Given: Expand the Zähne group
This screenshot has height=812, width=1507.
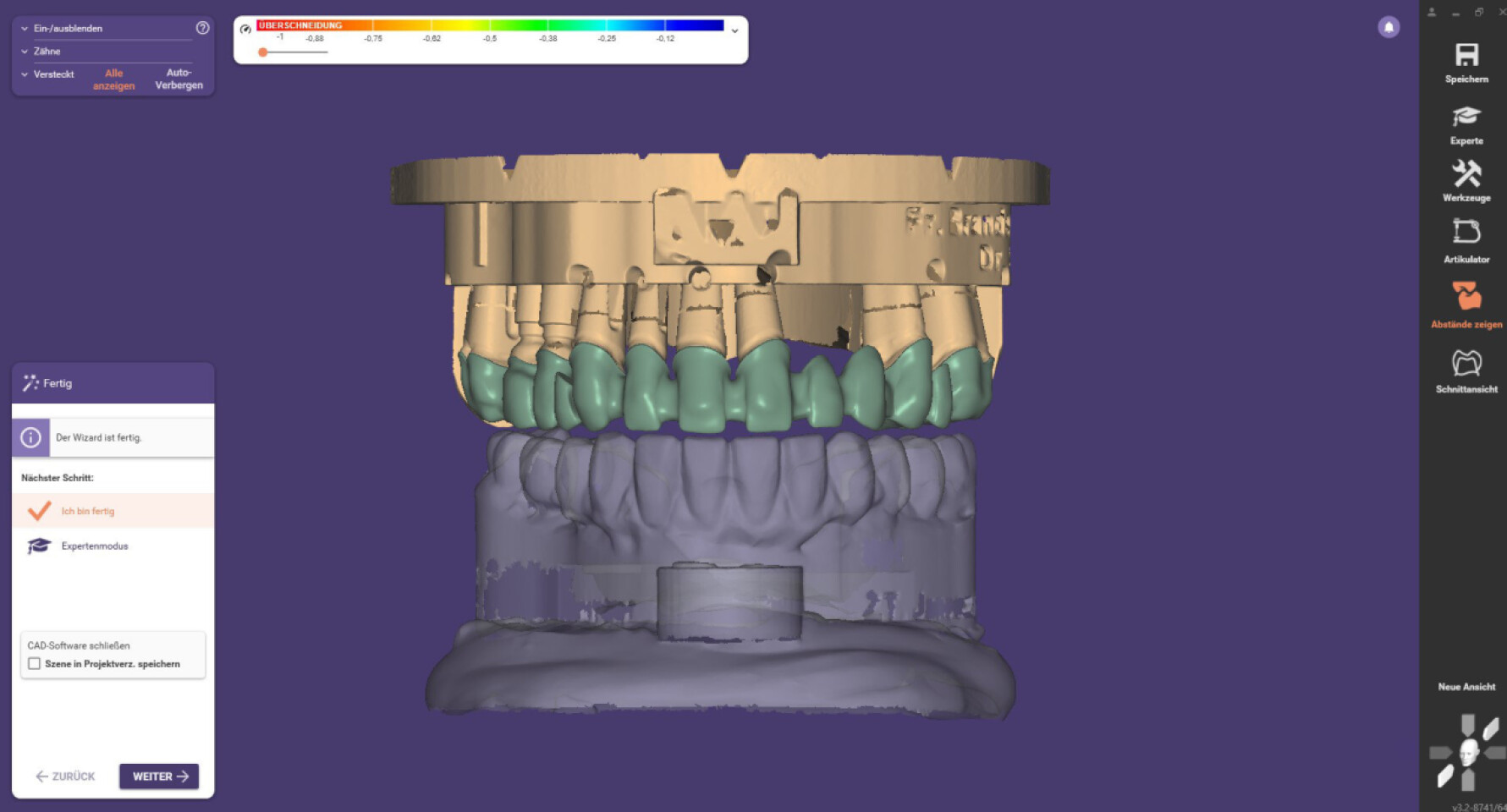Looking at the screenshot, I should [x=25, y=52].
